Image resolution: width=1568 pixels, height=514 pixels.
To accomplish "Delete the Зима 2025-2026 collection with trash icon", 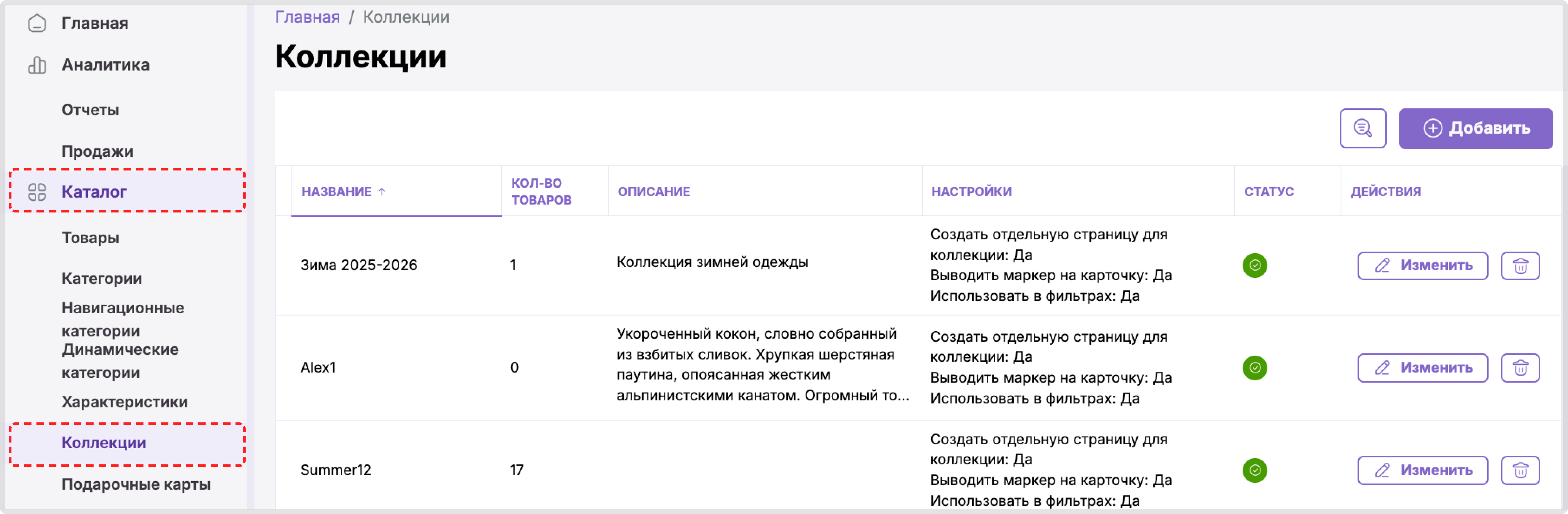I will [1520, 266].
